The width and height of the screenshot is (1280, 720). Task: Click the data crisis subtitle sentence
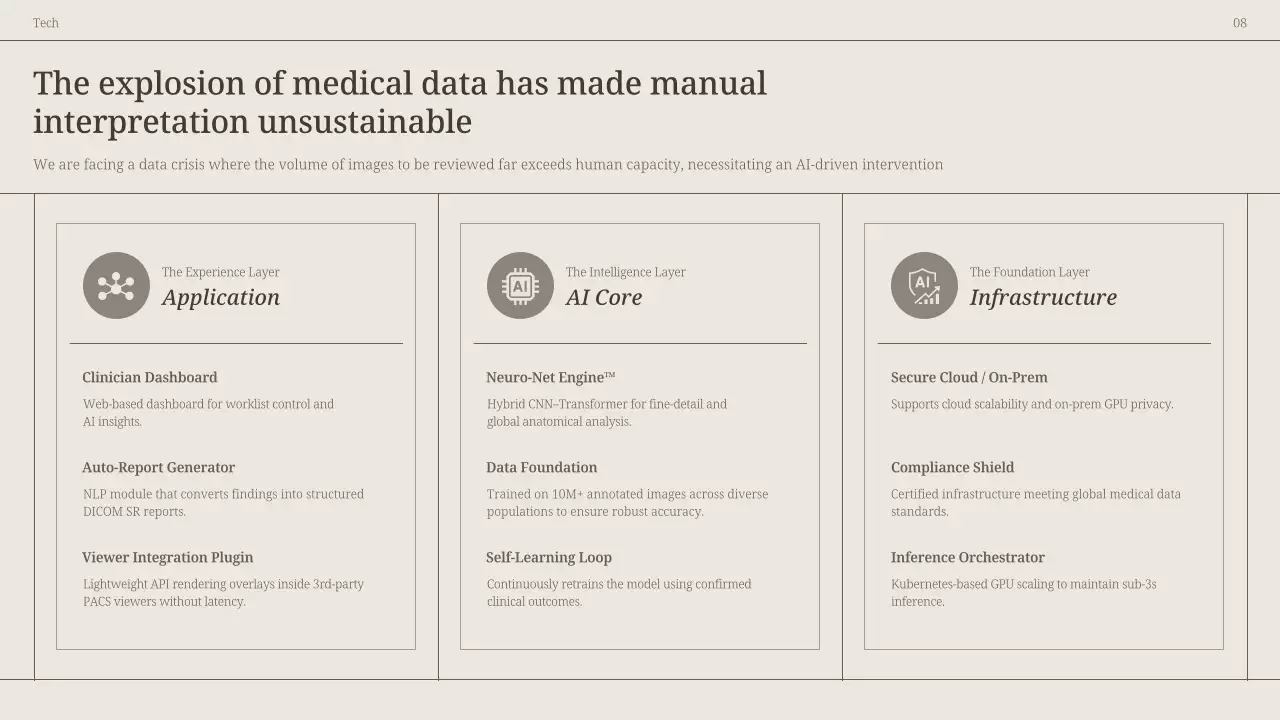(x=488, y=164)
